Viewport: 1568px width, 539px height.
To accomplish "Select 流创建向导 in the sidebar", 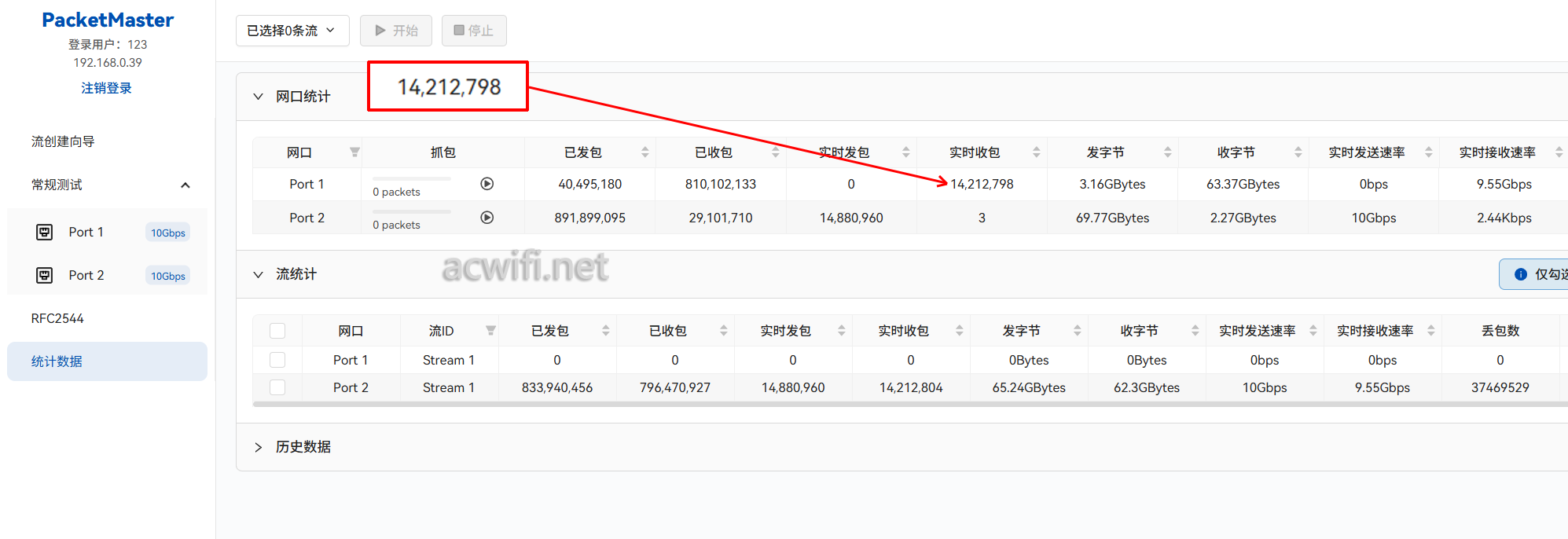I will (x=63, y=141).
